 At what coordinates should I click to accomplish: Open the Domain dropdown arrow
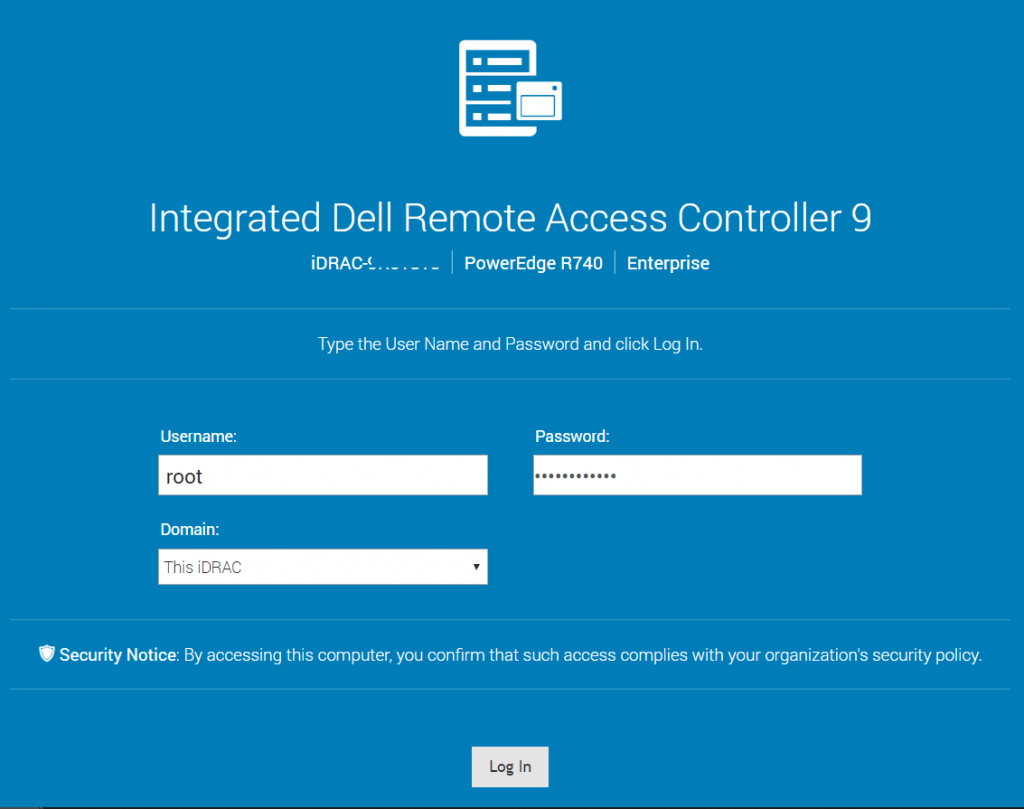coord(476,567)
